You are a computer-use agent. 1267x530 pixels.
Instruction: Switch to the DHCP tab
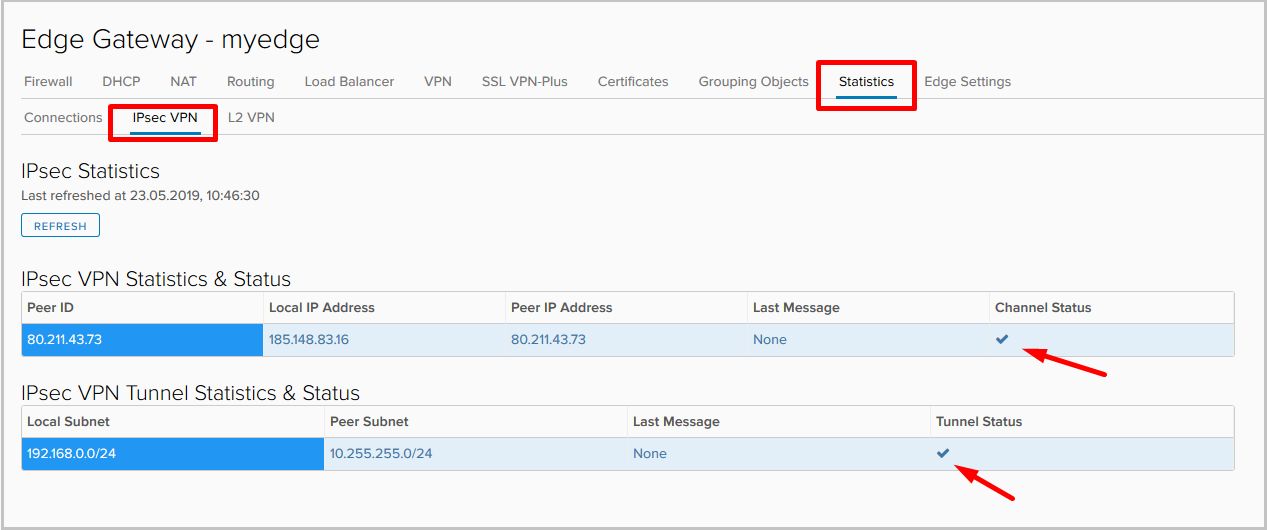121,81
